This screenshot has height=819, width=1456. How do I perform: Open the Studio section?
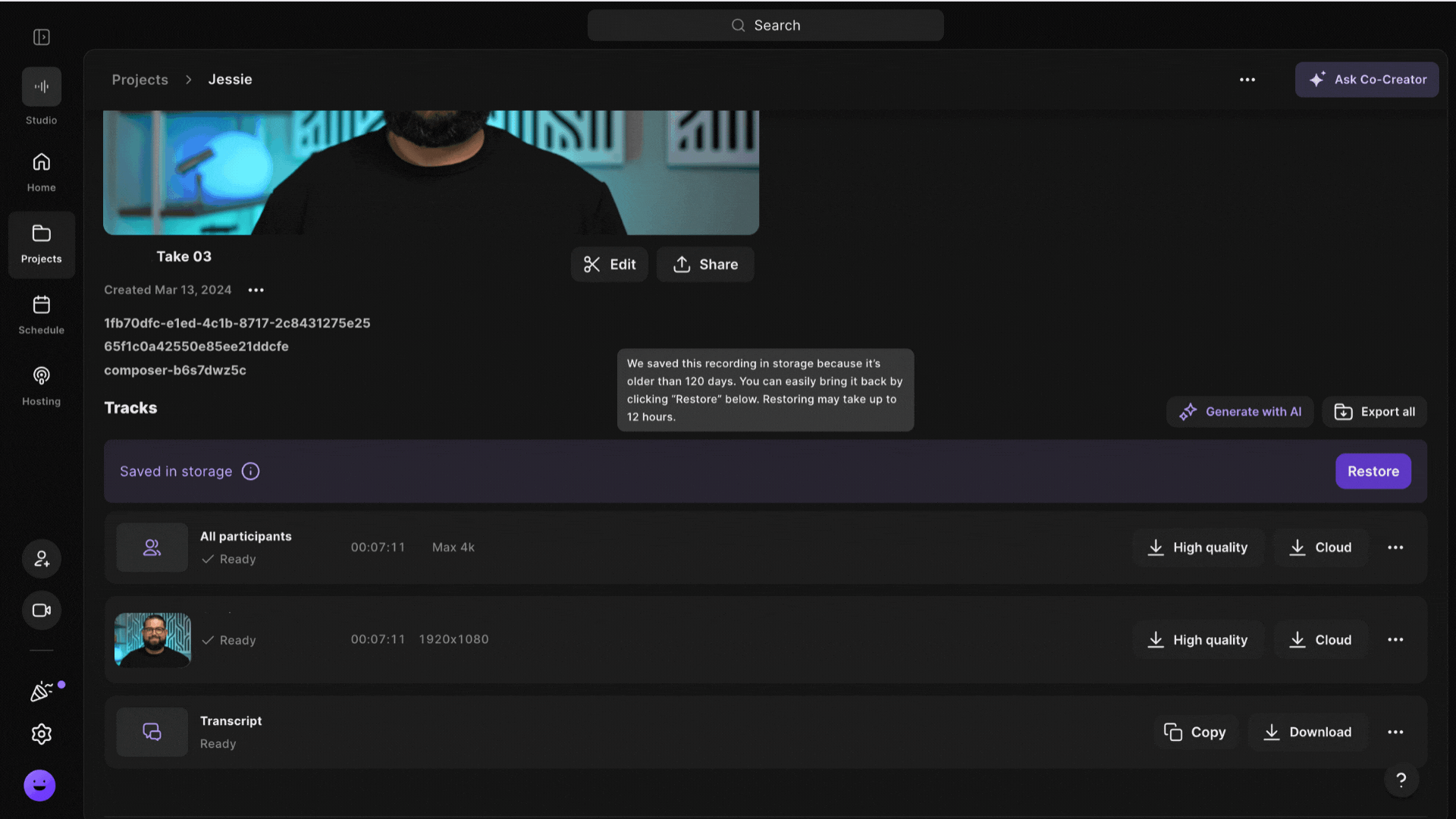(x=42, y=87)
